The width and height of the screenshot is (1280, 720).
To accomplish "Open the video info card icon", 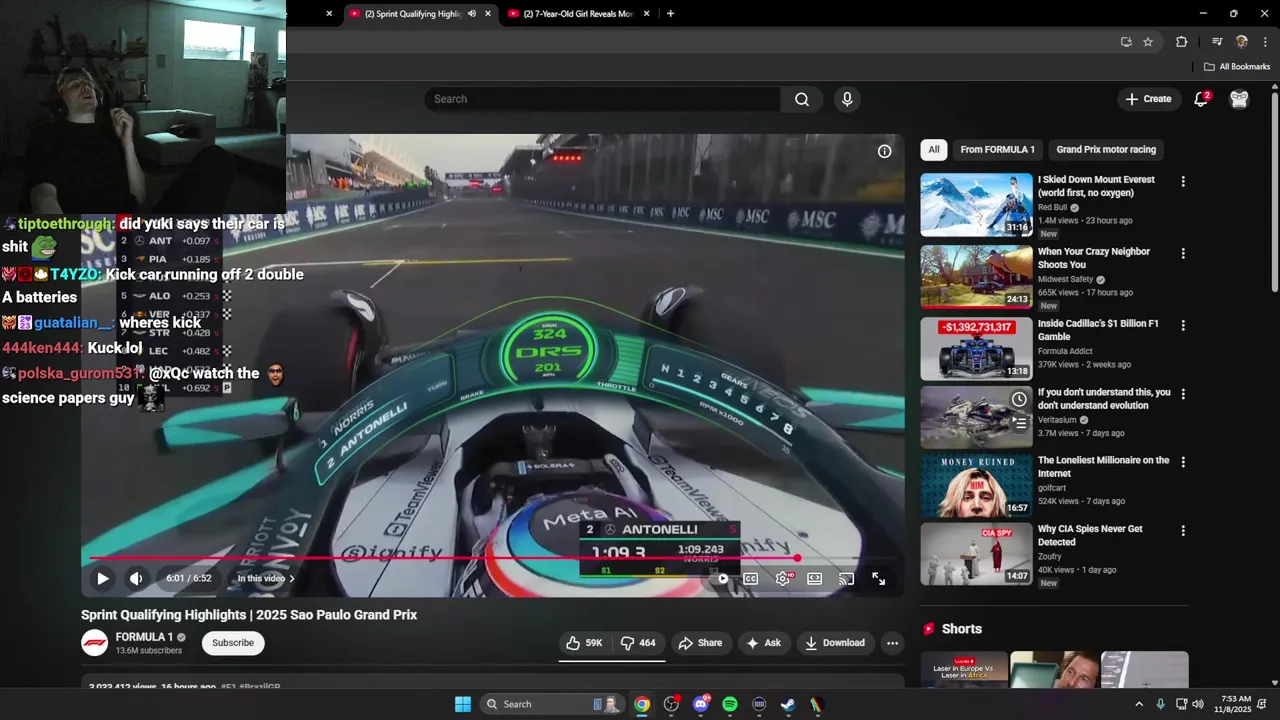I will (884, 151).
